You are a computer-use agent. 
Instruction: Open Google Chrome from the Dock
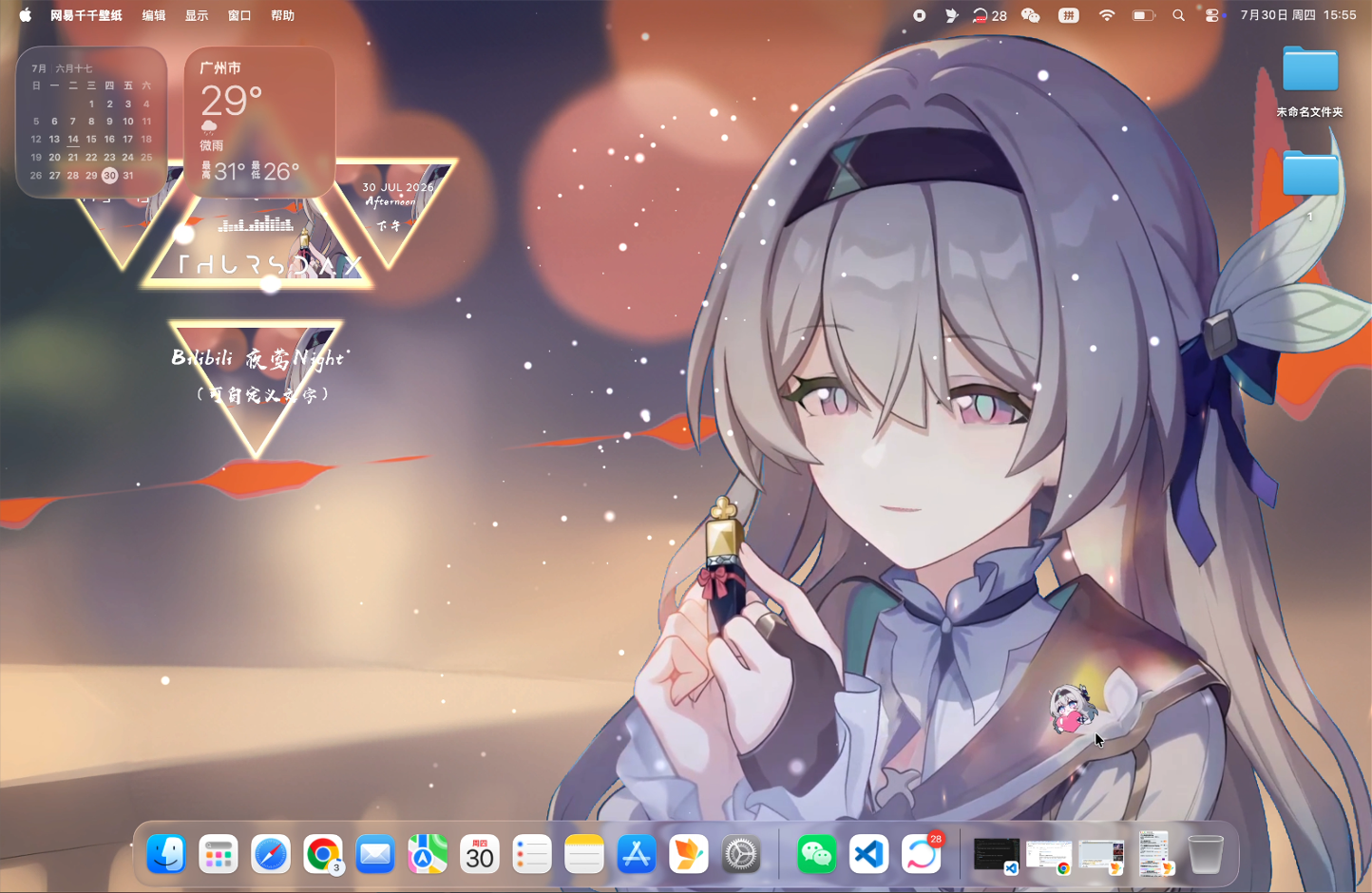(323, 854)
